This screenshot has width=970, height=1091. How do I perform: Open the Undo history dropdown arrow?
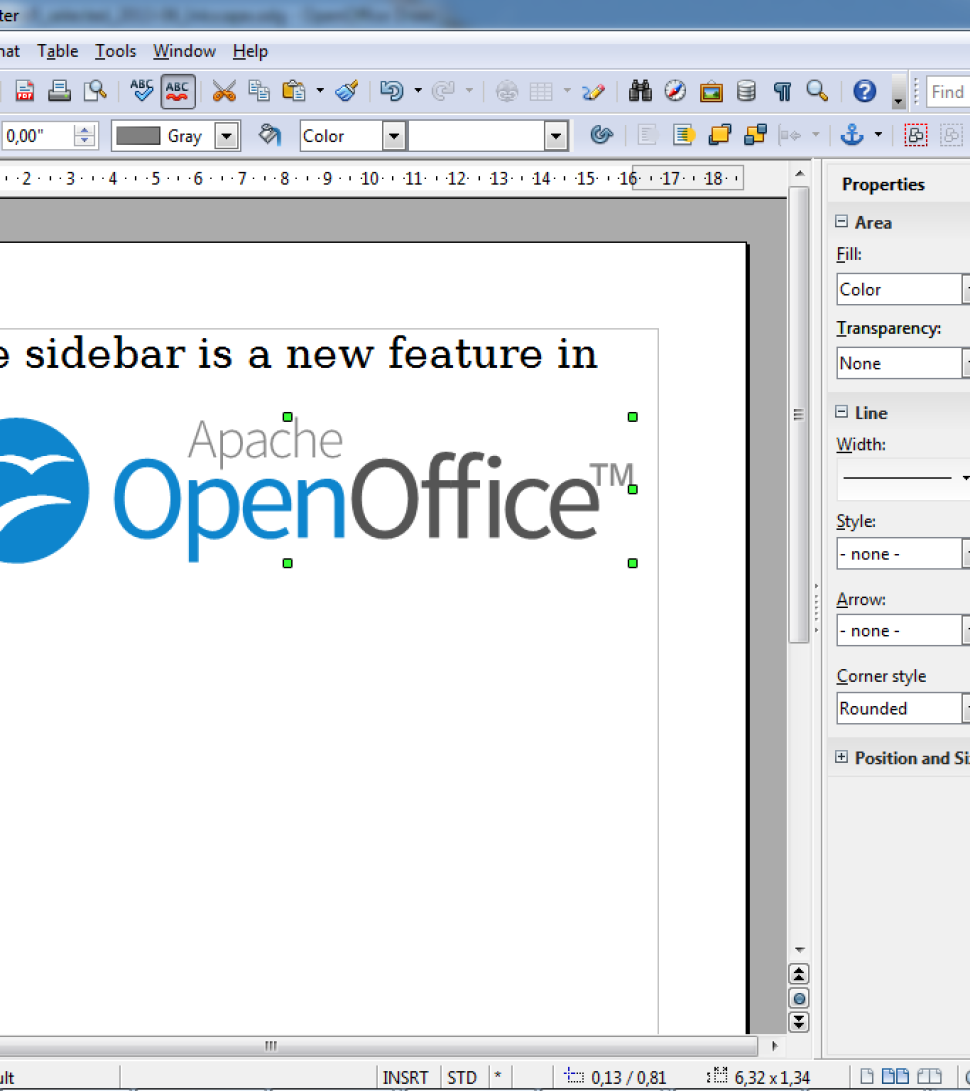tap(418, 91)
